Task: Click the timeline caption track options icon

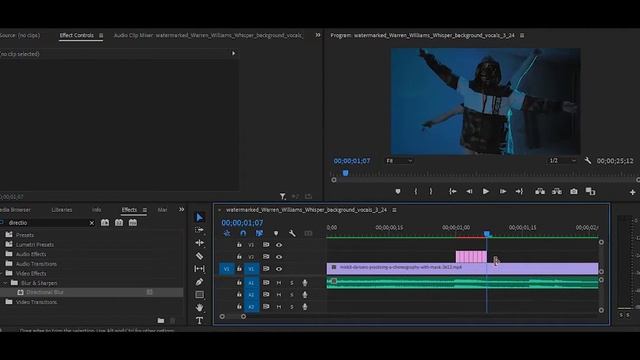Action: [308, 233]
